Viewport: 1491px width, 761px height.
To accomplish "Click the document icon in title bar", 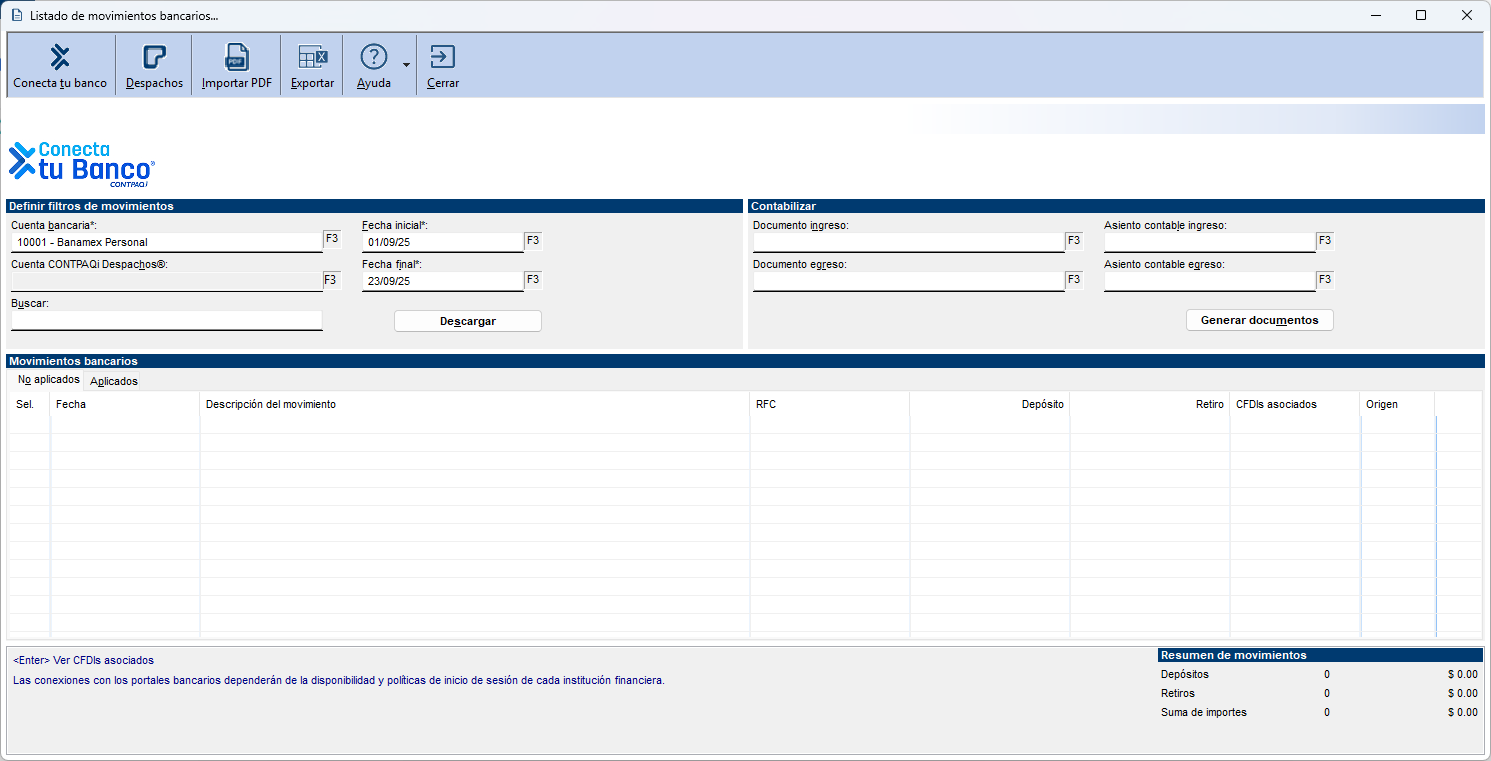I will click(x=16, y=16).
